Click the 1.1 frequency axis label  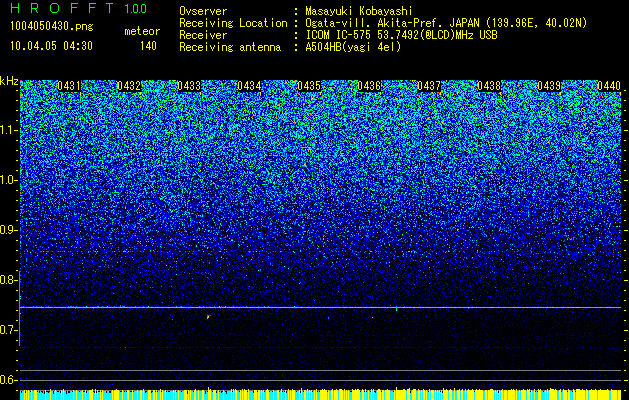[8, 130]
